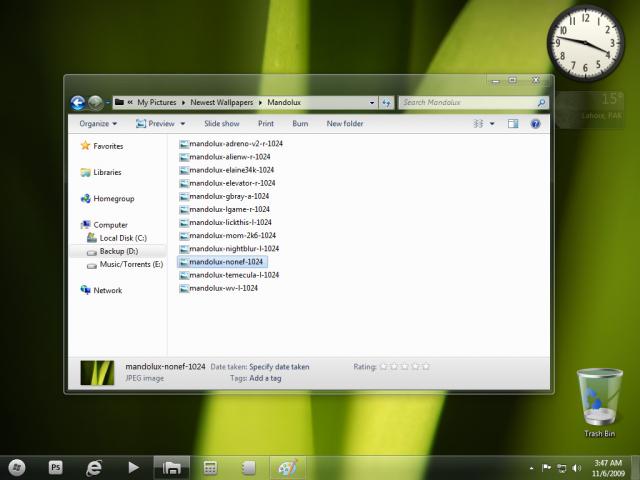
Task: Set the rating to one star
Action: 383,367
